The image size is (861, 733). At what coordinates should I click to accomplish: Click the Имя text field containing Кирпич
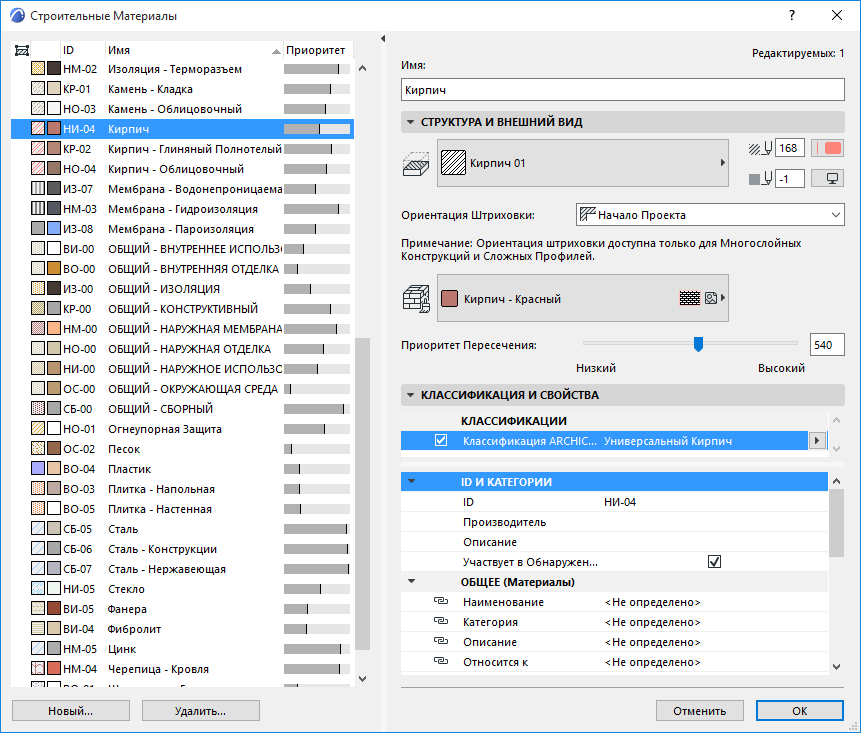coord(623,89)
